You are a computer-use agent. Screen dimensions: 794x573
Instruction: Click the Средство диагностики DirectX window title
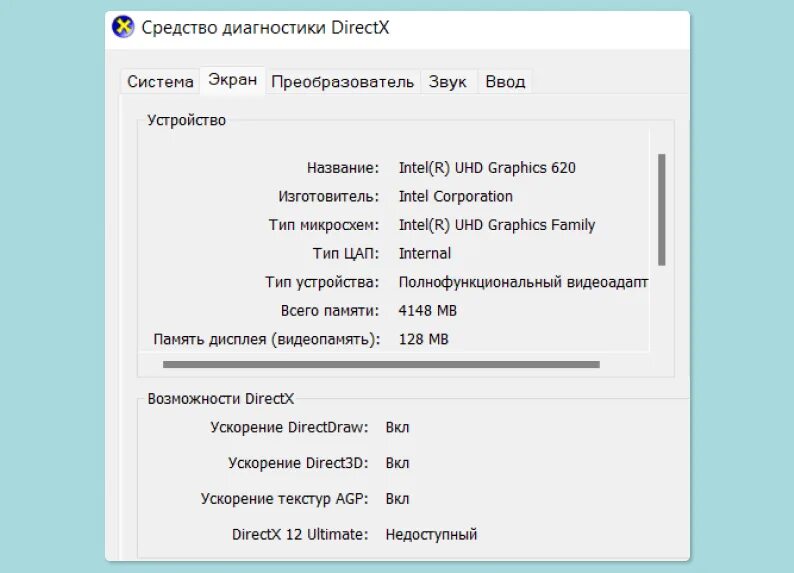[x=265, y=27]
